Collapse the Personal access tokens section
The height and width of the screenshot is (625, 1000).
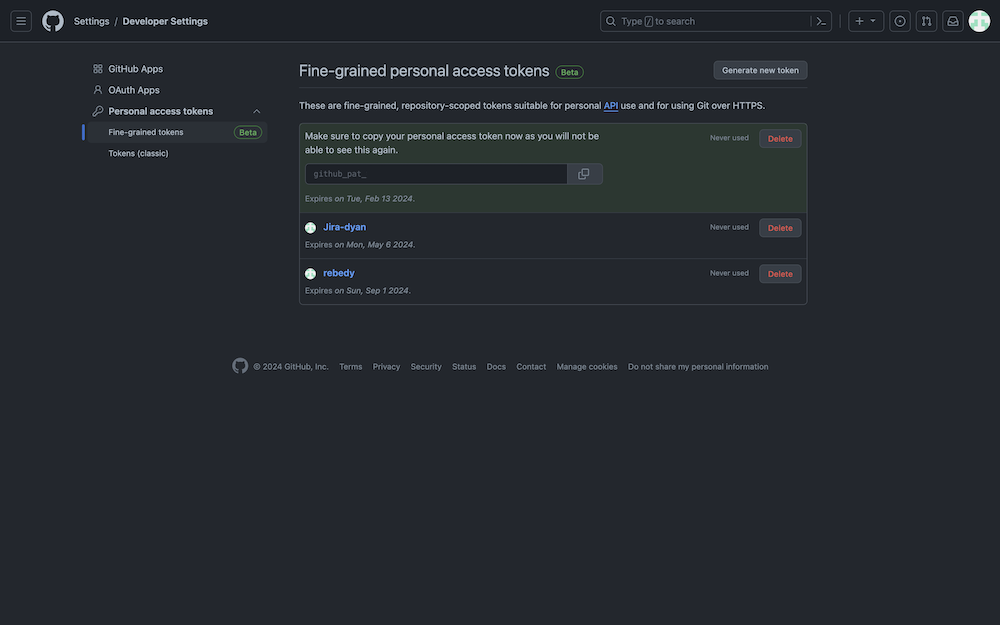point(256,111)
